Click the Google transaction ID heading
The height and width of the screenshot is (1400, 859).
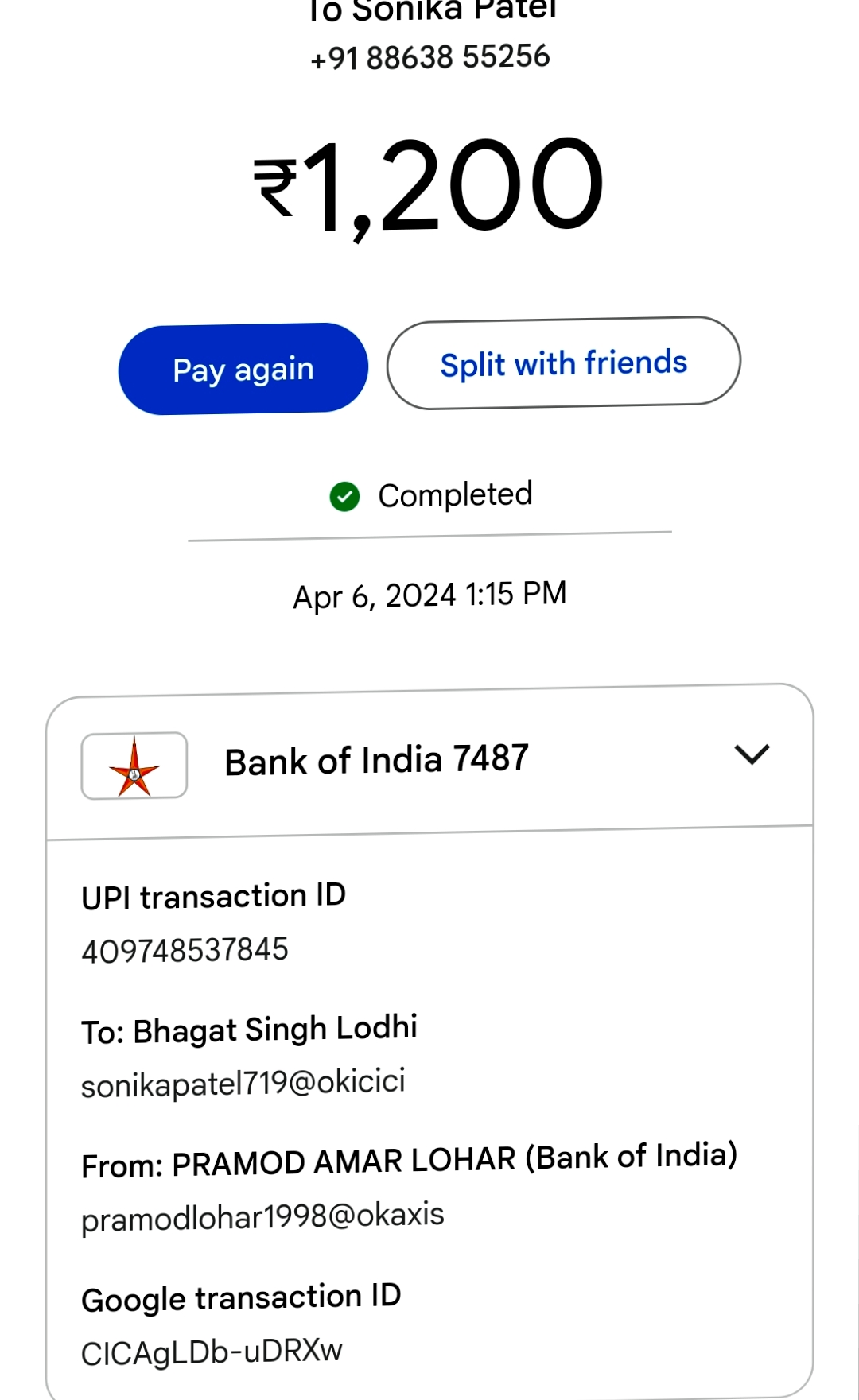(x=241, y=1298)
